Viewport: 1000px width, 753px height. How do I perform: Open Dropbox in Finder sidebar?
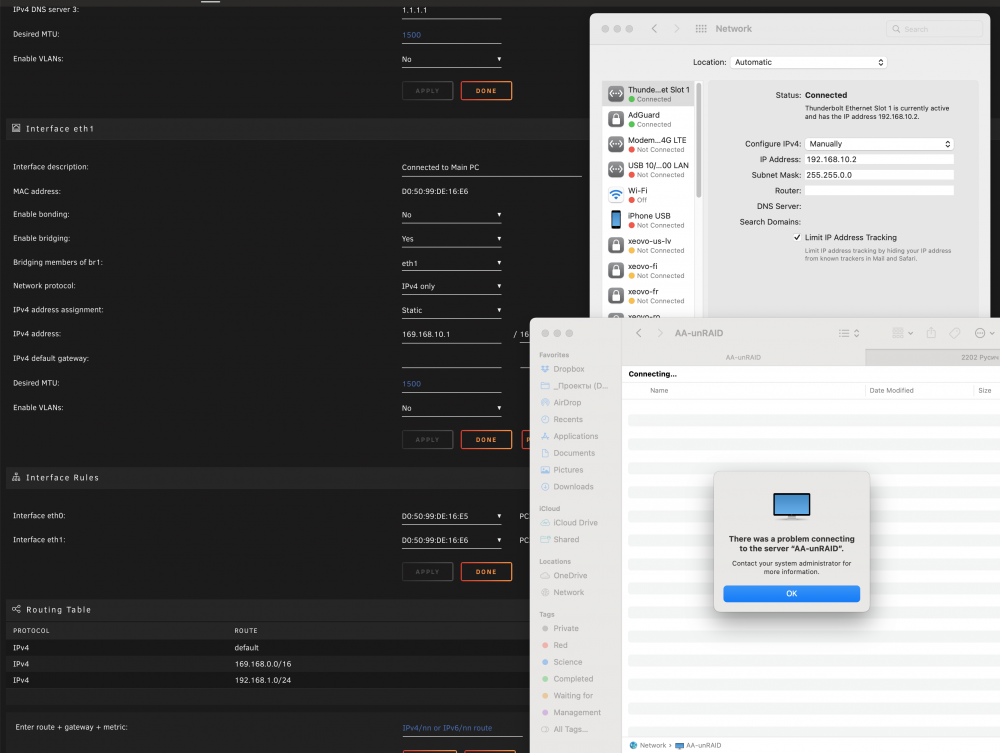pos(569,369)
